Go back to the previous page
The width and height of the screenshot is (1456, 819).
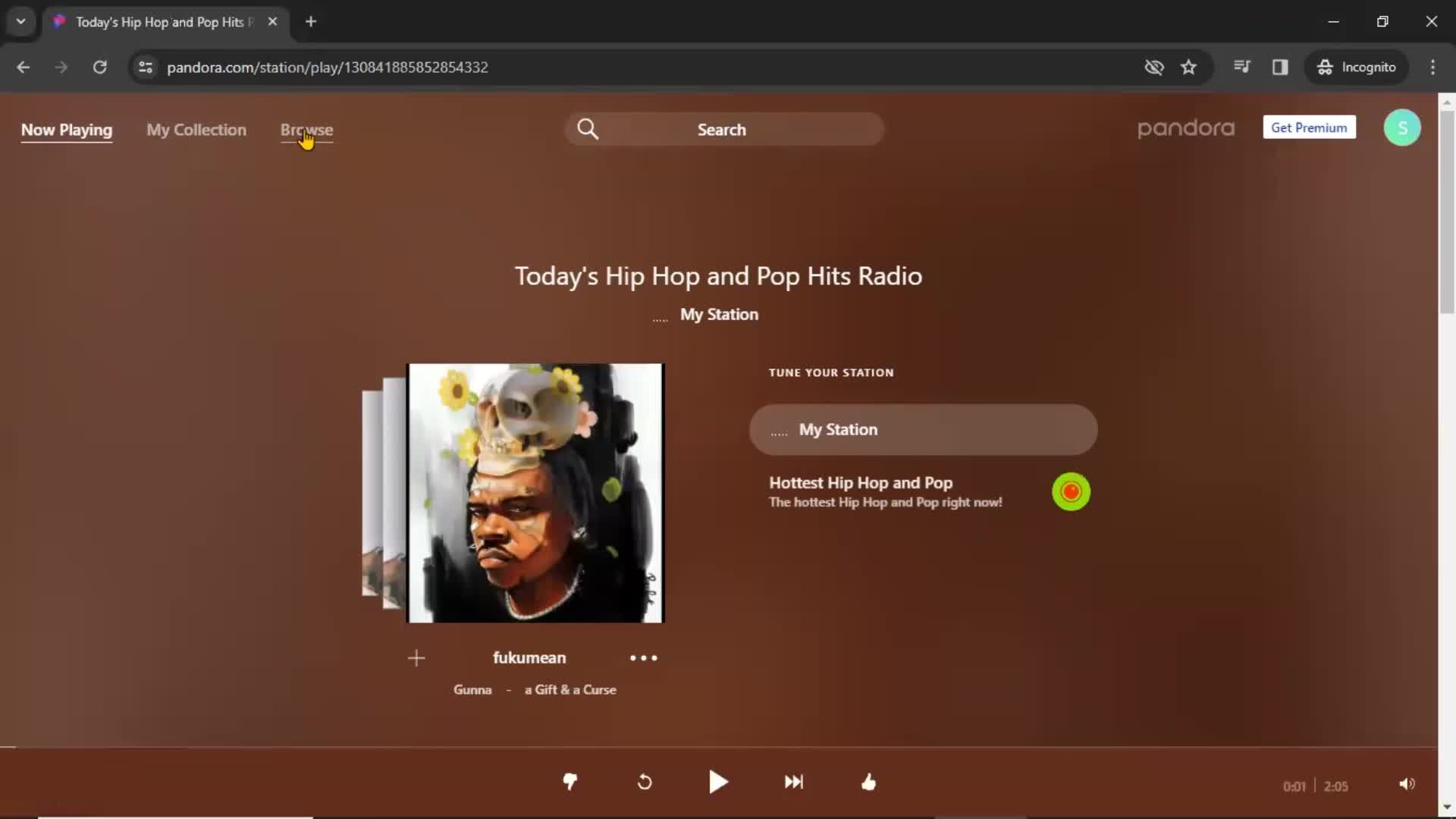[24, 67]
